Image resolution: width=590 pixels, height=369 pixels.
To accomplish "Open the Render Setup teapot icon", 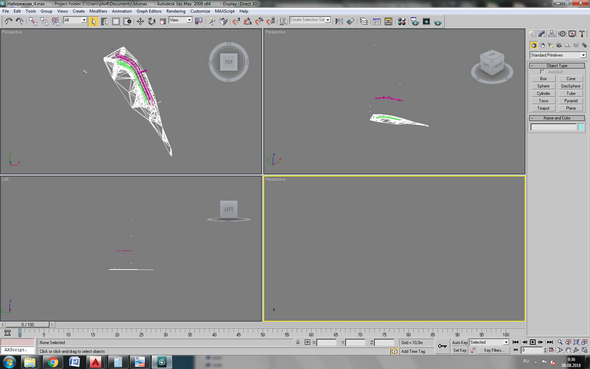I will (415, 21).
